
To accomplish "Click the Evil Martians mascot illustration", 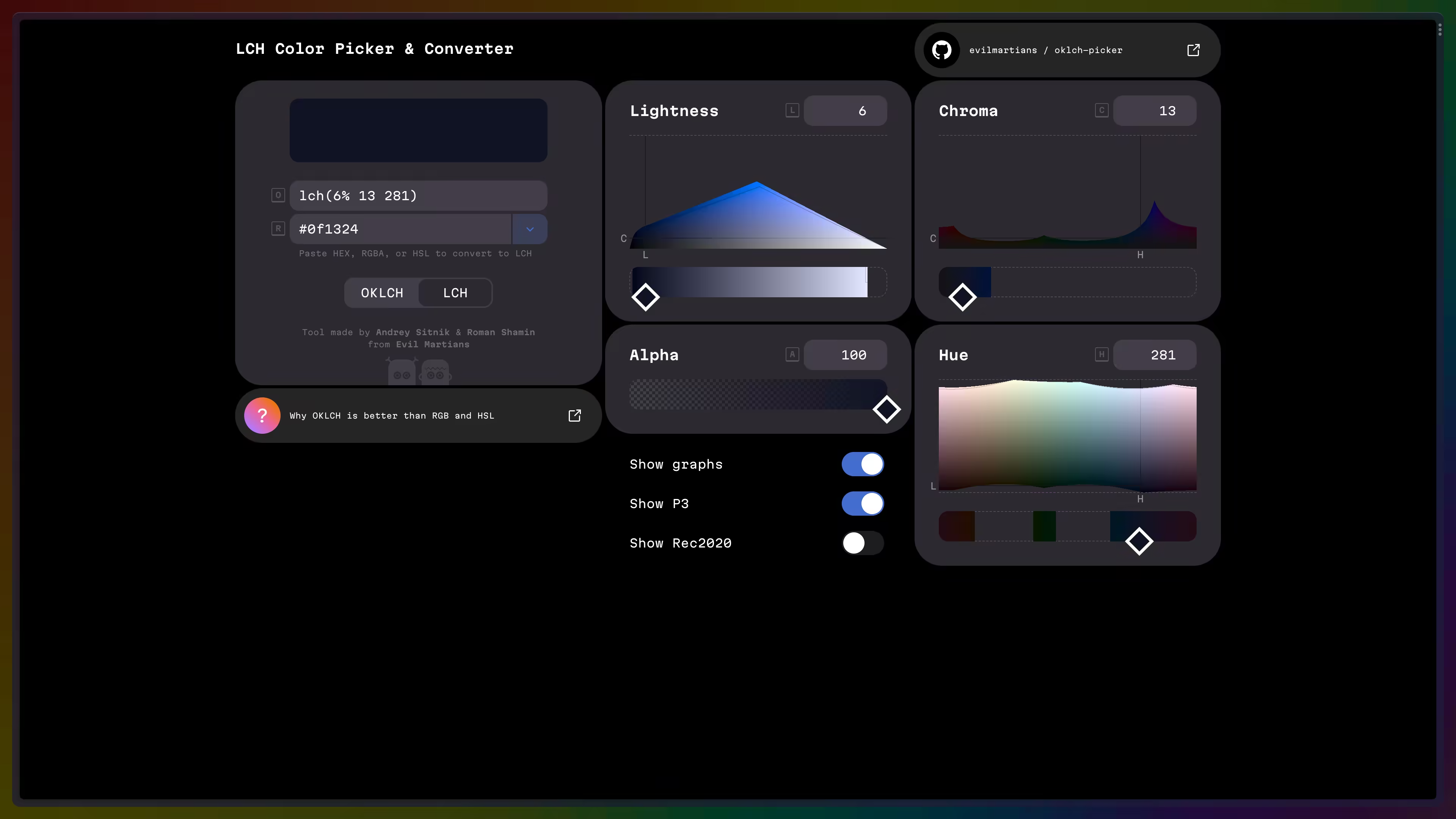I will tap(419, 371).
